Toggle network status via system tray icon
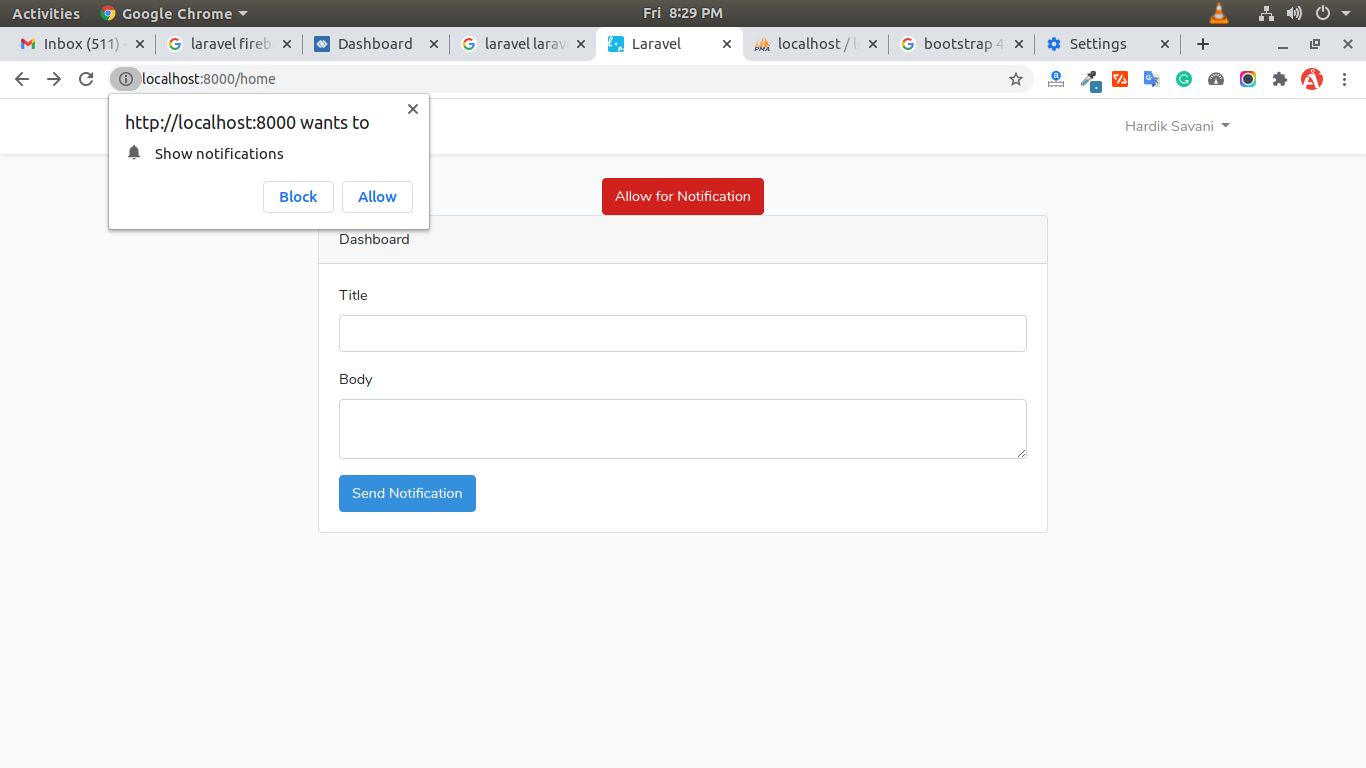The height and width of the screenshot is (768, 1366). pos(1266,13)
